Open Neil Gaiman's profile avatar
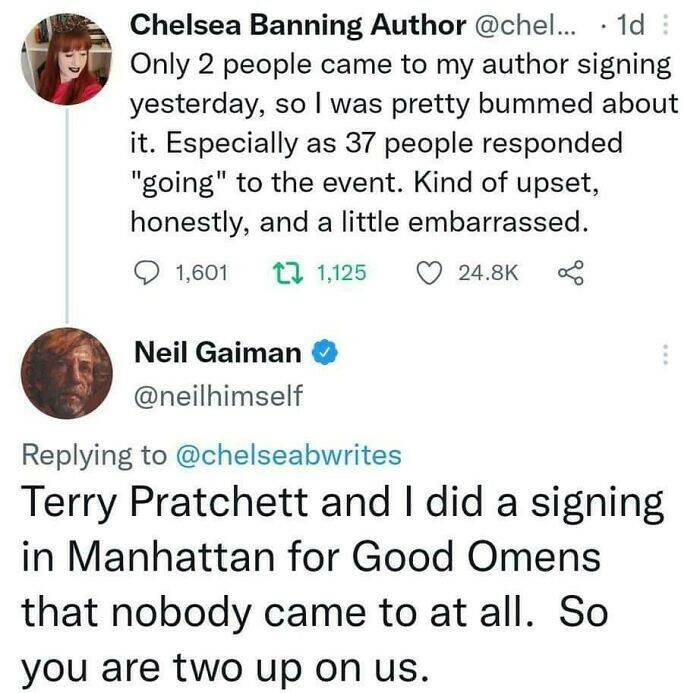700x693 pixels. [66, 372]
